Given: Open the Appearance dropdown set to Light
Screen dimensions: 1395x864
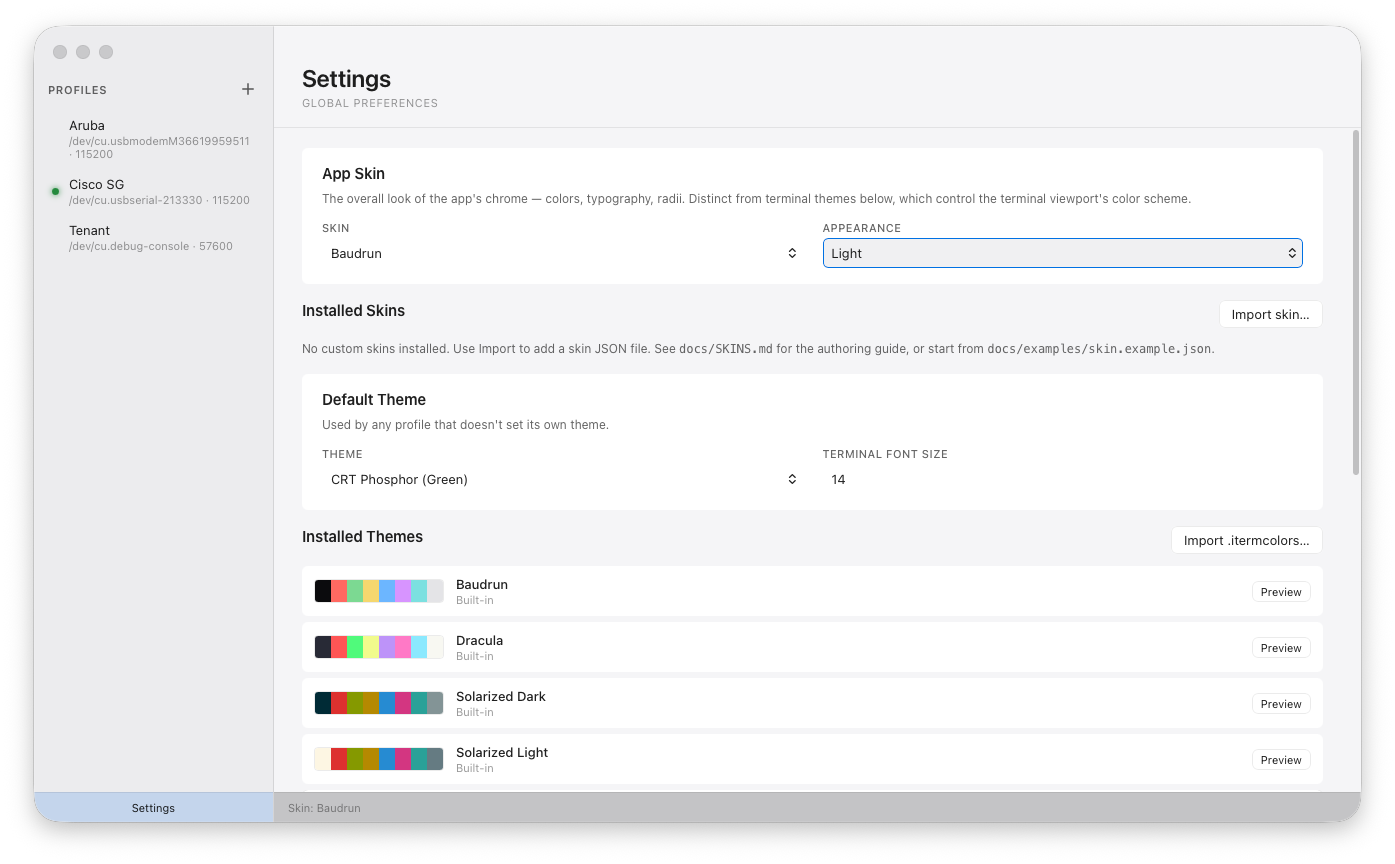Looking at the screenshot, I should click(x=1062, y=253).
